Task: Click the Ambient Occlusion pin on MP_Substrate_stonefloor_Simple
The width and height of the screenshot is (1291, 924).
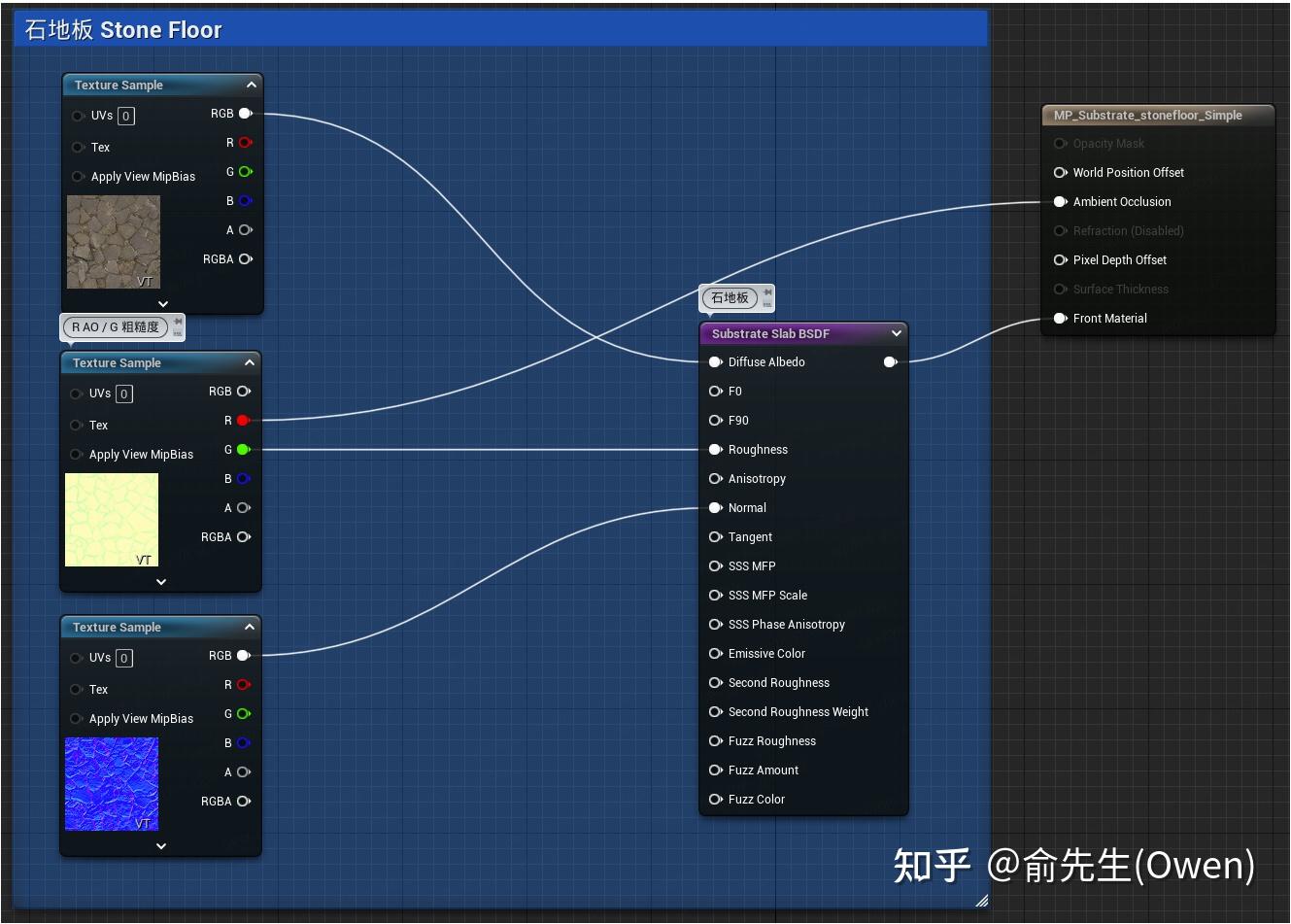Action: pyautogui.click(x=1060, y=201)
